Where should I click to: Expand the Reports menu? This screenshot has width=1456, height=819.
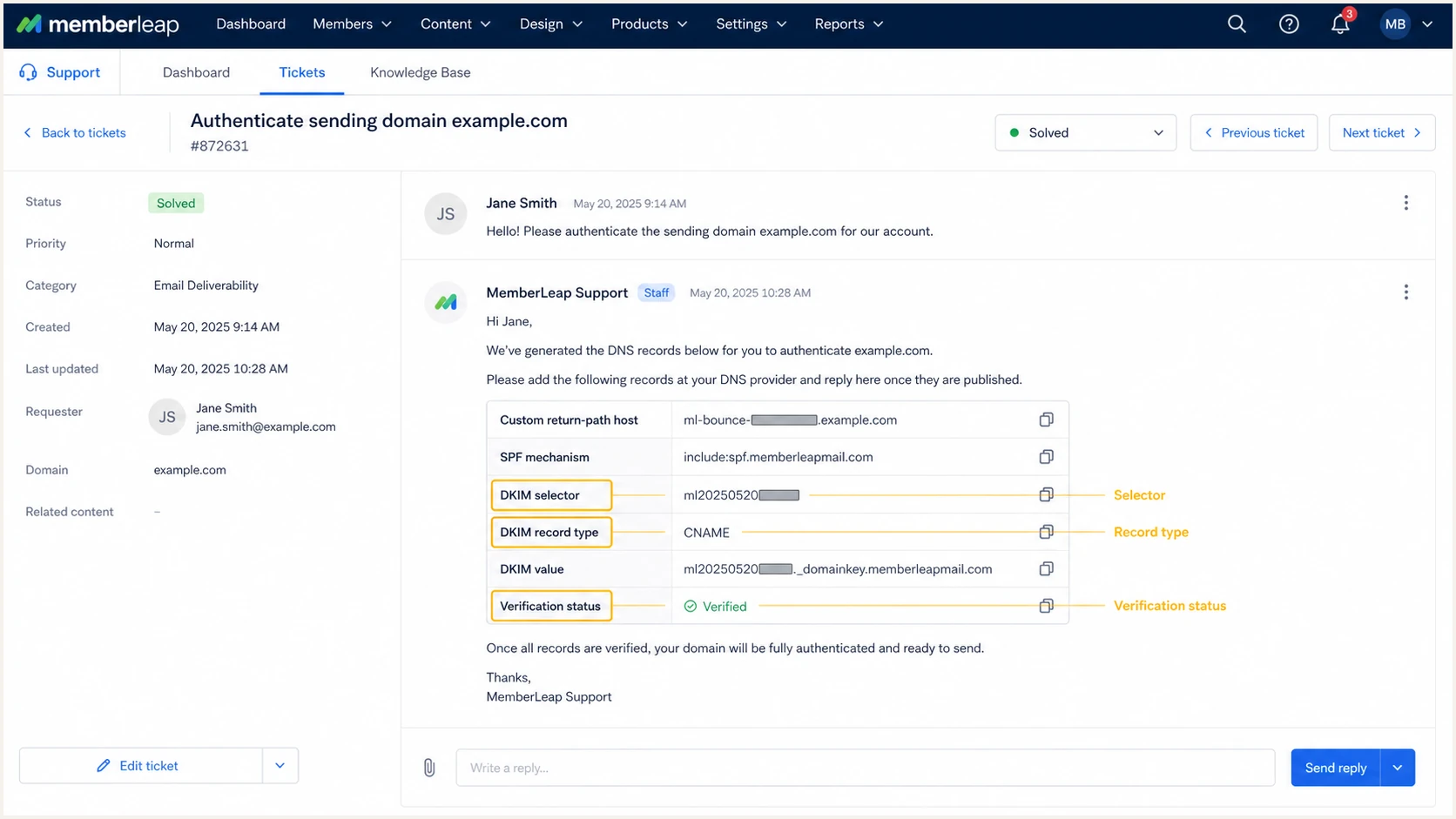click(x=849, y=24)
